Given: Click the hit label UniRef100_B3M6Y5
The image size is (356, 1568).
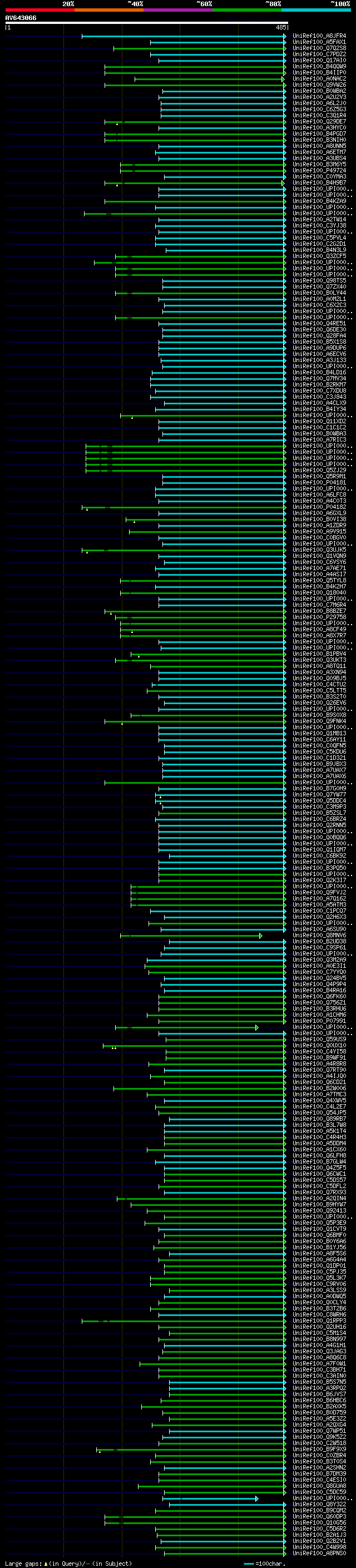Looking at the screenshot, I should 319,164.
